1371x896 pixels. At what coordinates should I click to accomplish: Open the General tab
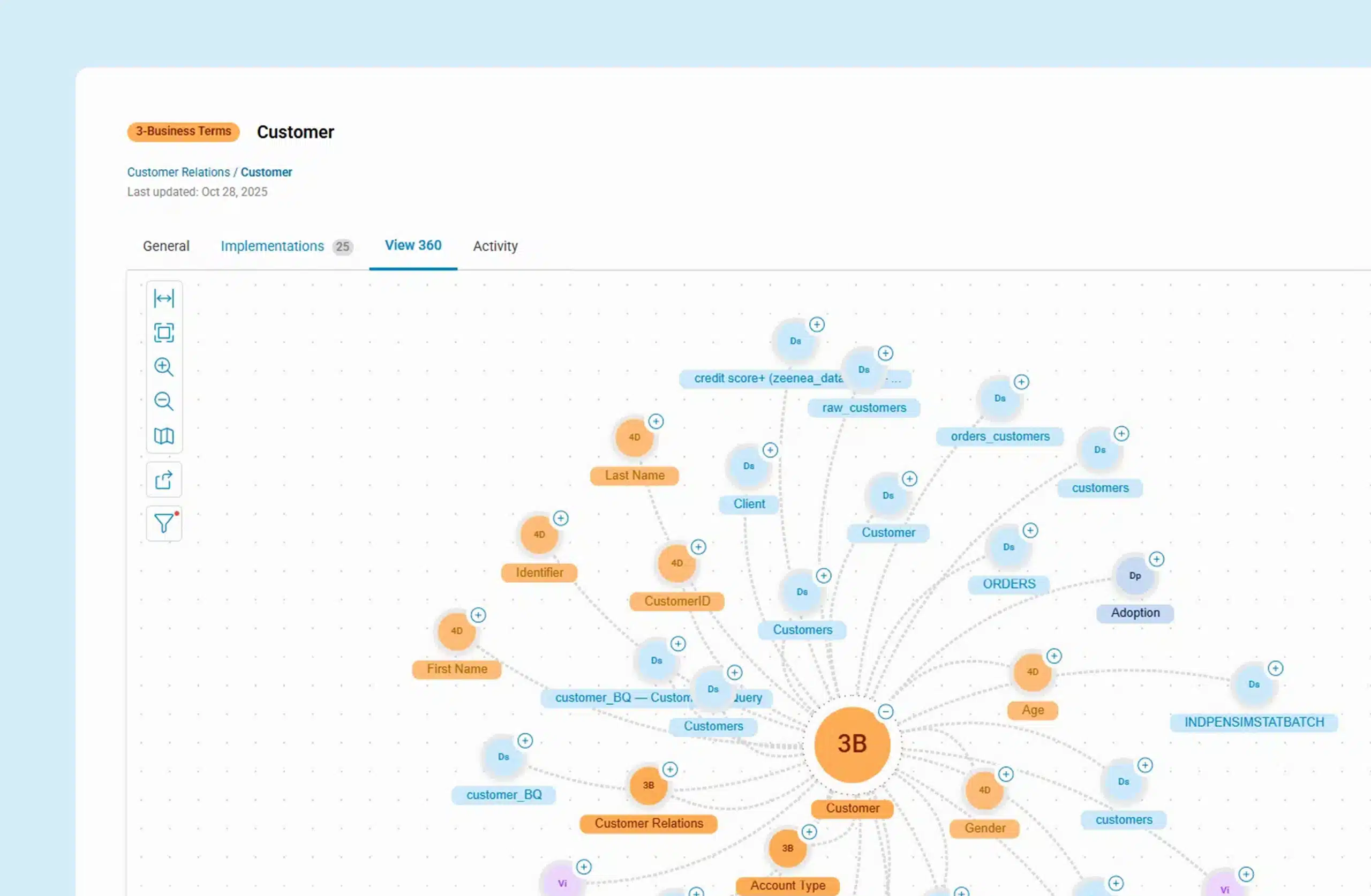pyautogui.click(x=166, y=246)
